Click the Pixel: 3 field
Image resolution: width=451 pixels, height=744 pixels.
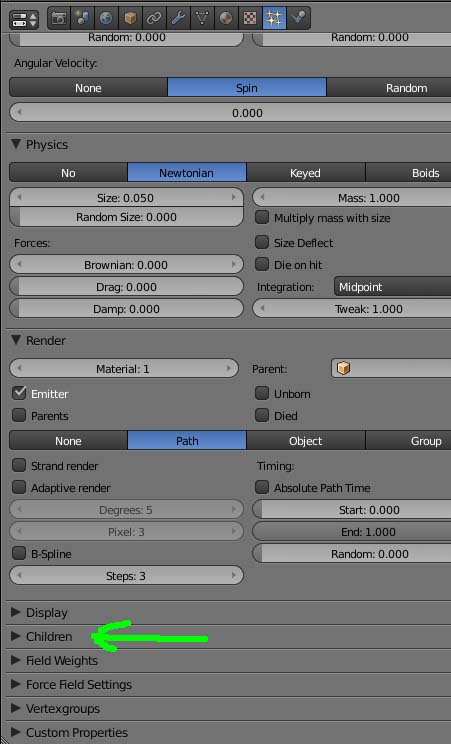[126, 531]
